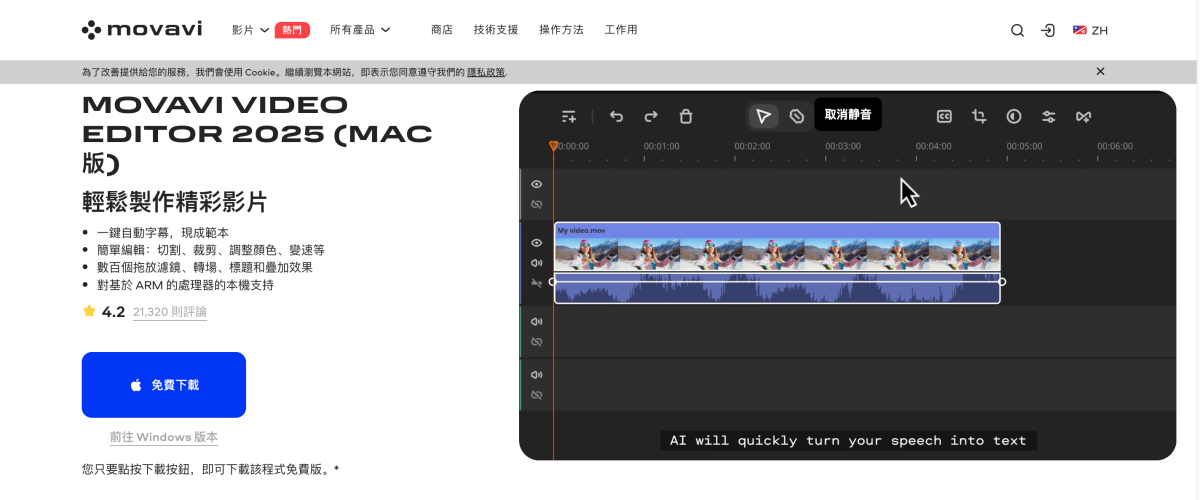Open the 隱私政策 link in cookie banner
This screenshot has height=500, width=1200.
click(x=485, y=72)
